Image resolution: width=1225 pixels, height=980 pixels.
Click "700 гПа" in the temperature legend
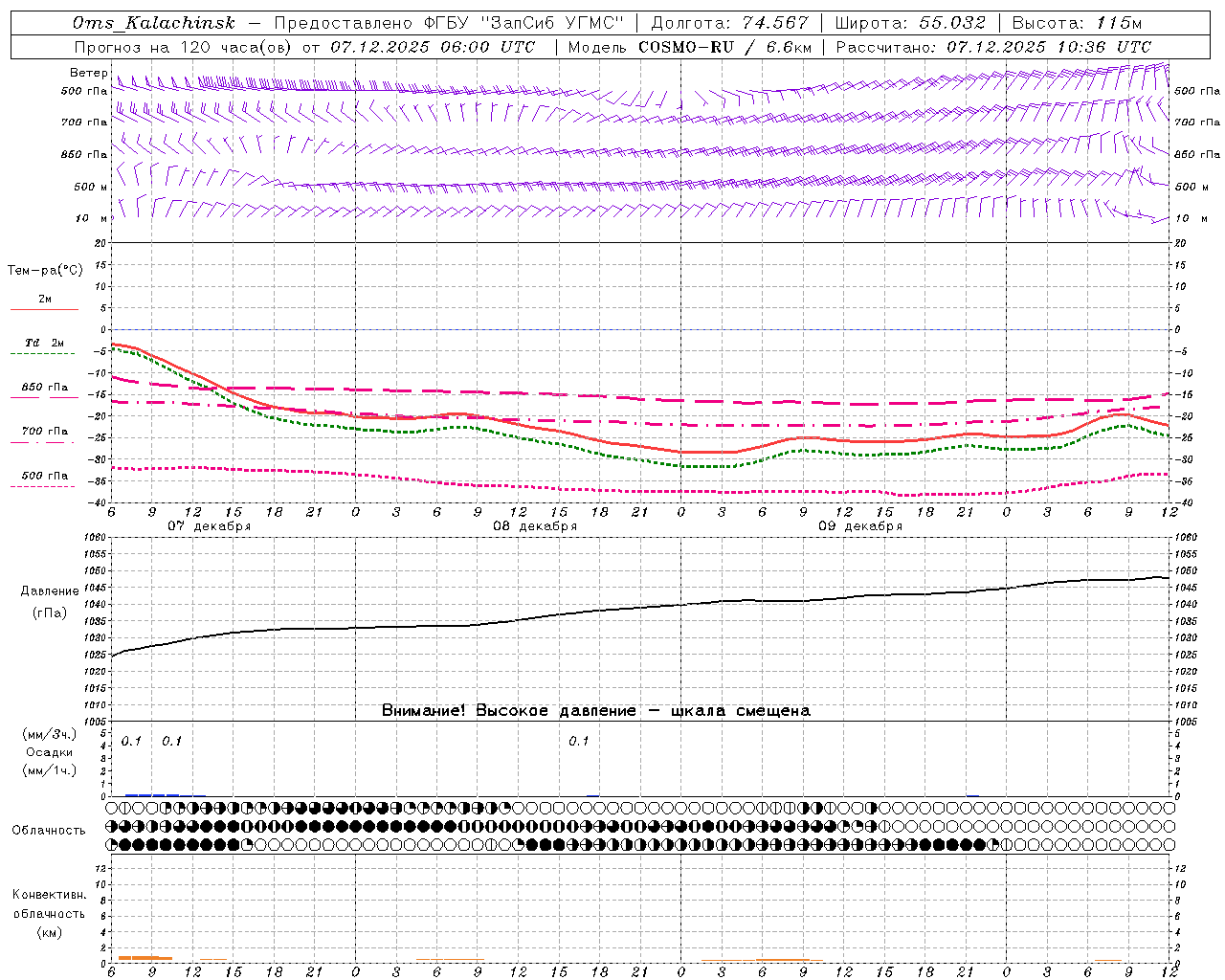pos(45,432)
